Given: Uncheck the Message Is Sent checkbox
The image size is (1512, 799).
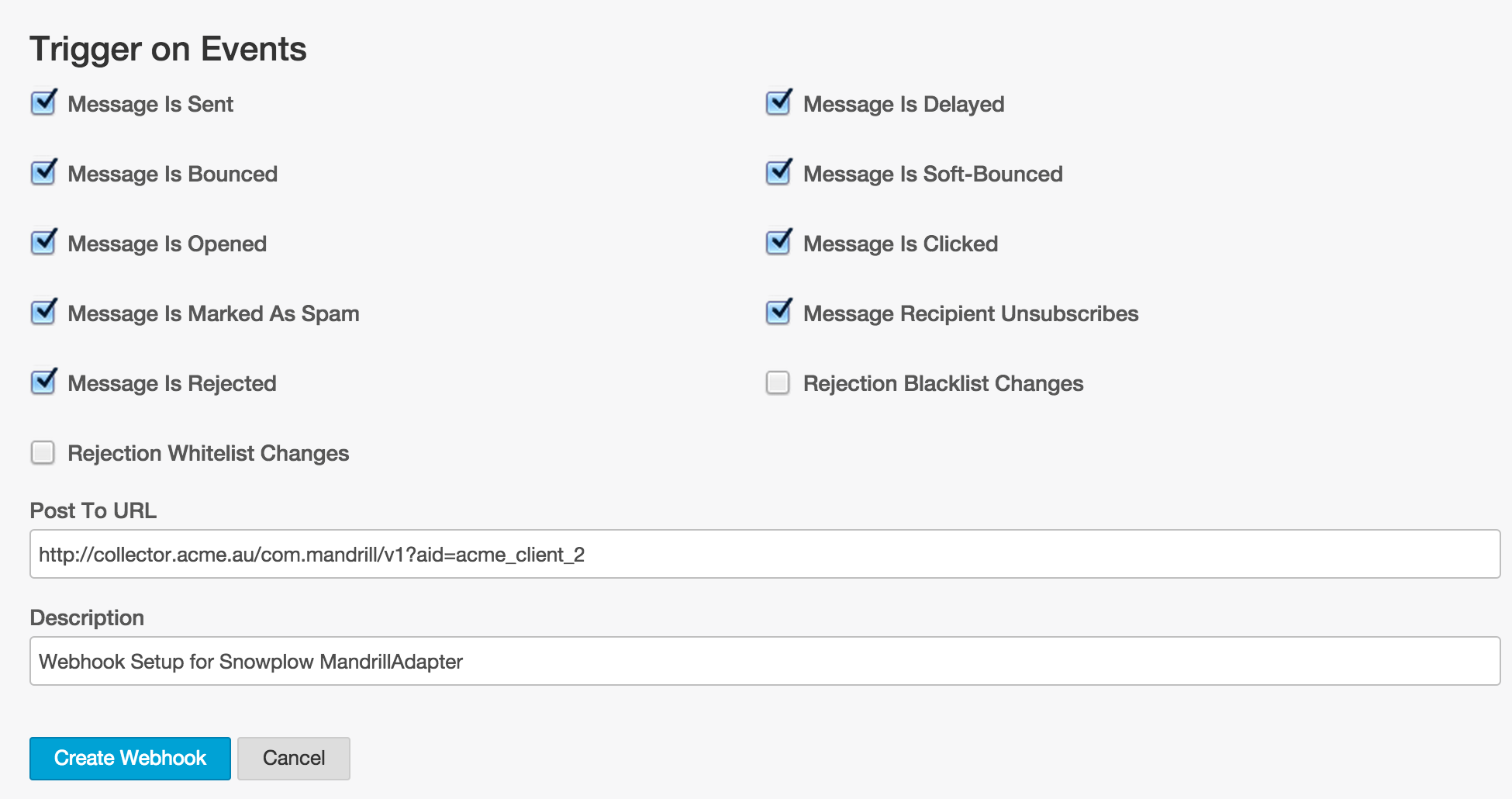Looking at the screenshot, I should tap(43, 103).
